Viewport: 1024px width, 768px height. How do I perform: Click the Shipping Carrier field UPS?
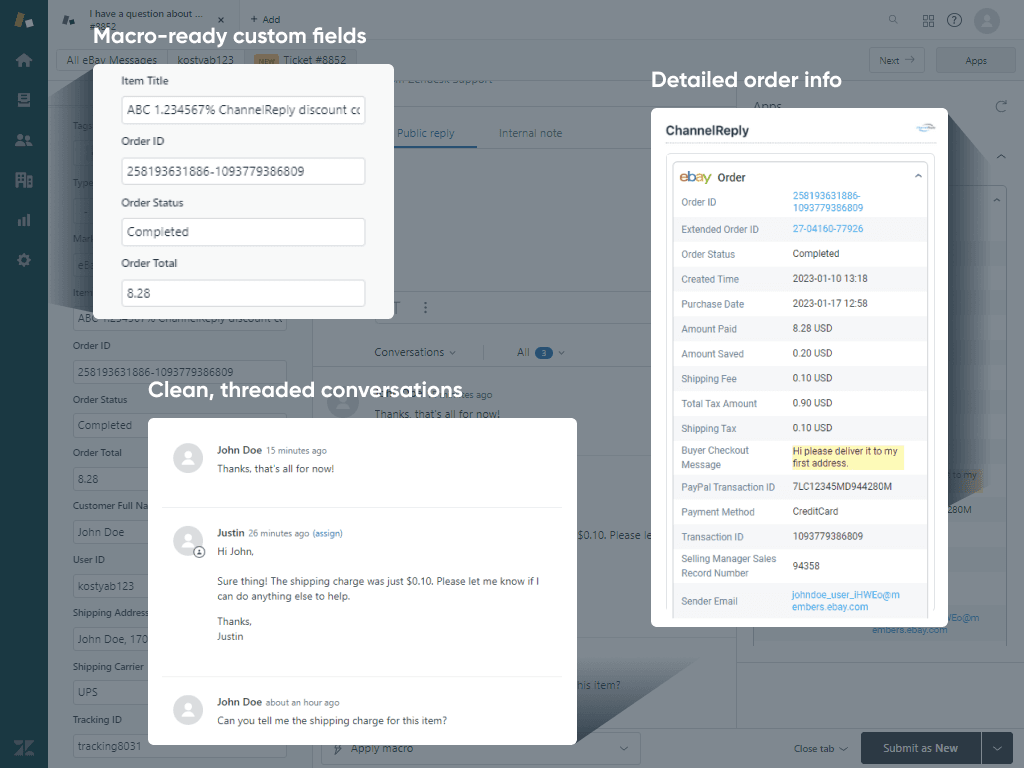110,692
